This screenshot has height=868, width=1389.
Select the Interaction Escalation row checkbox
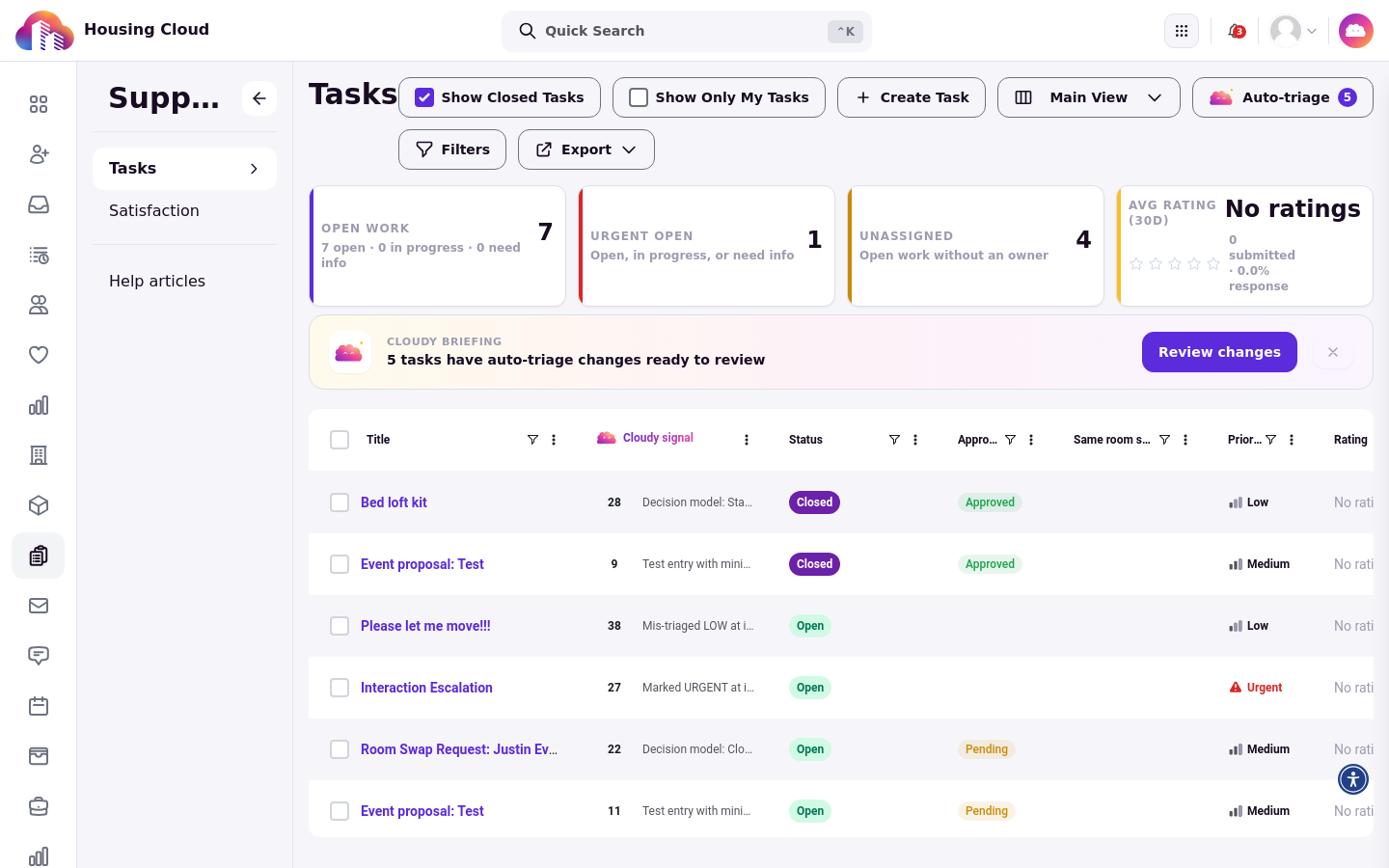[x=340, y=688]
